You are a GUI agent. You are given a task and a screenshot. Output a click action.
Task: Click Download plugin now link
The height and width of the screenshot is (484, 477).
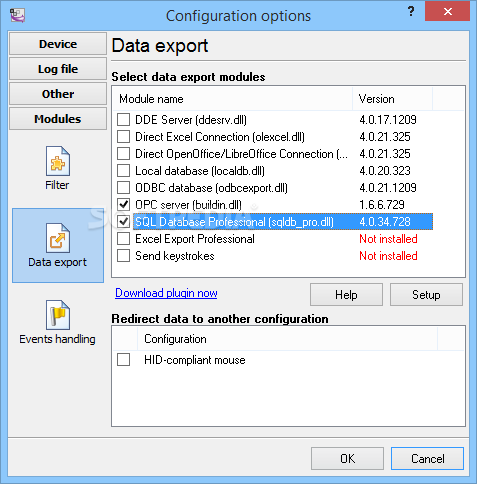click(x=166, y=293)
